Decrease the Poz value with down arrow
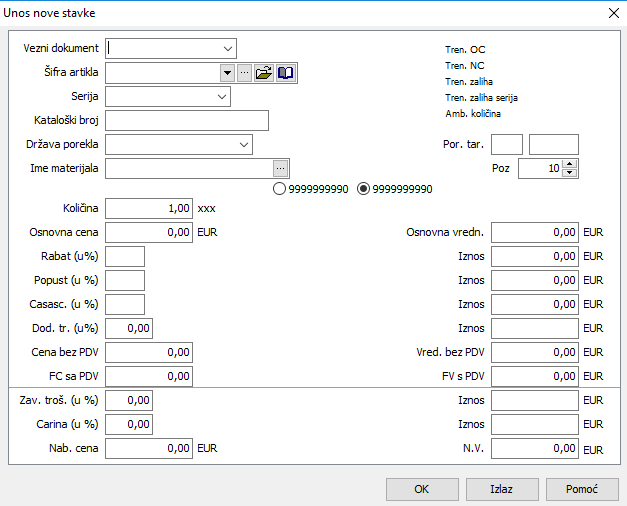 [570, 173]
